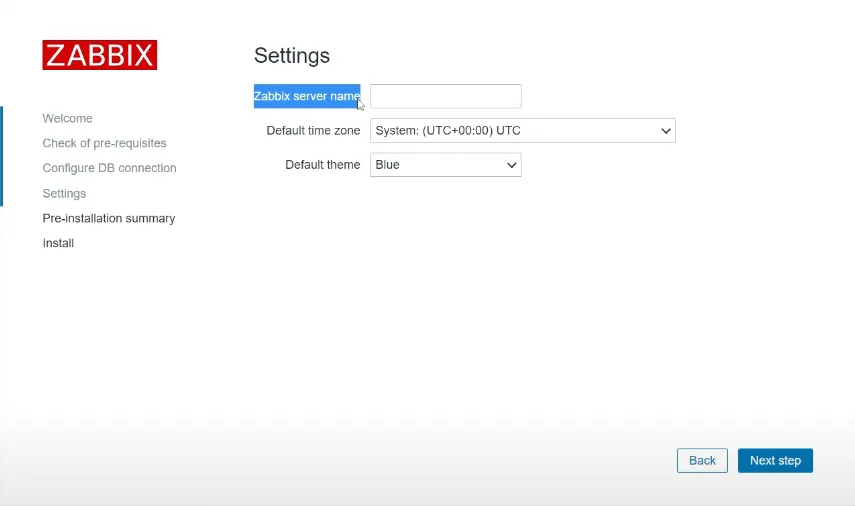Click the Zabbix logo
This screenshot has height=506, width=855.
99,55
